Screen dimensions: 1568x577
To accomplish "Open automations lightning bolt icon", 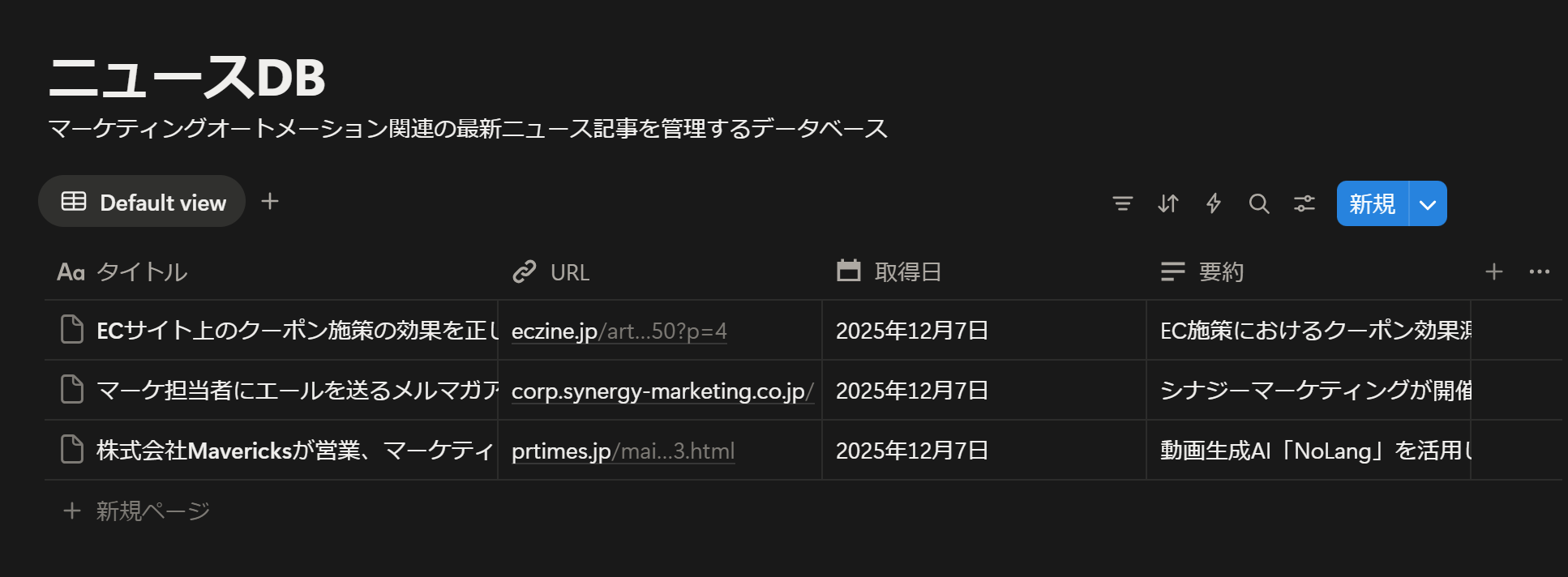I will pyautogui.click(x=1213, y=203).
